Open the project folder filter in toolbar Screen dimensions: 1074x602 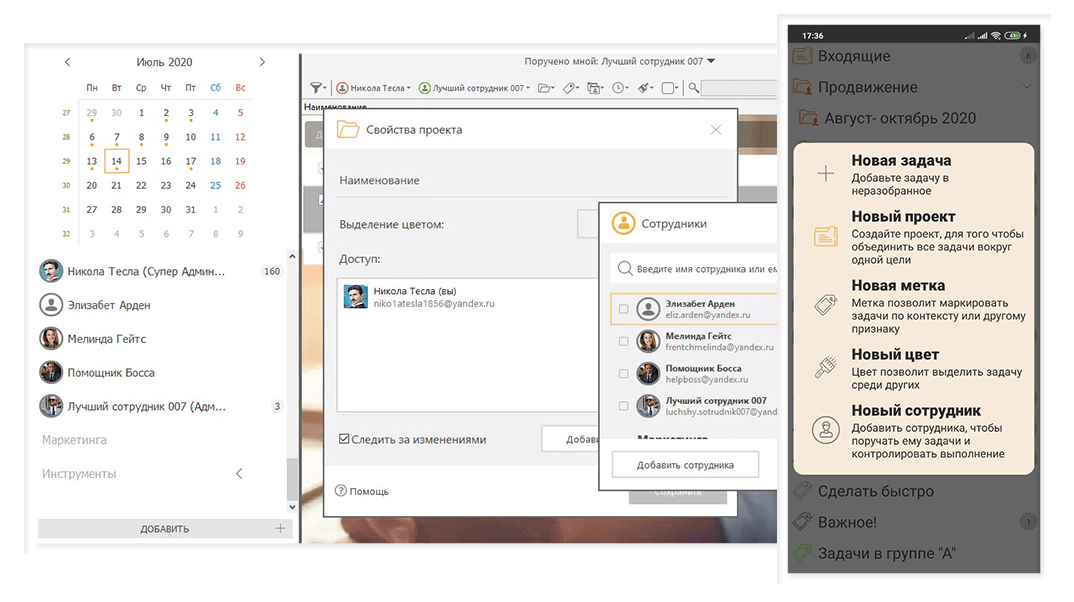point(546,88)
